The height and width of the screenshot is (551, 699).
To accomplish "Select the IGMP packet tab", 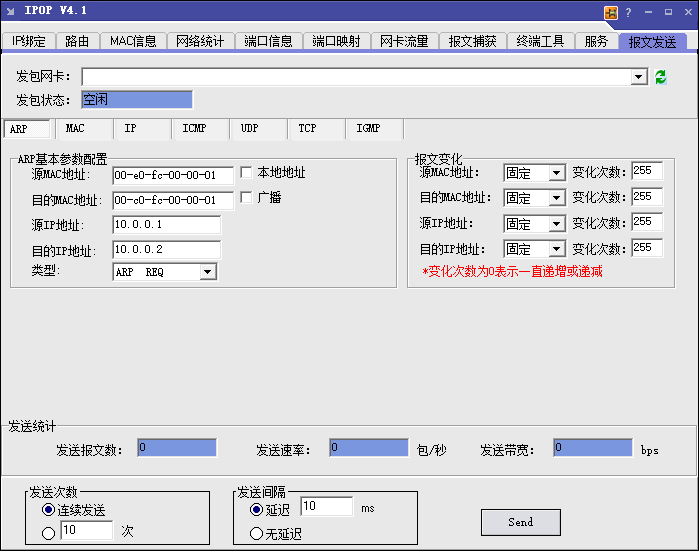I will click(x=374, y=129).
